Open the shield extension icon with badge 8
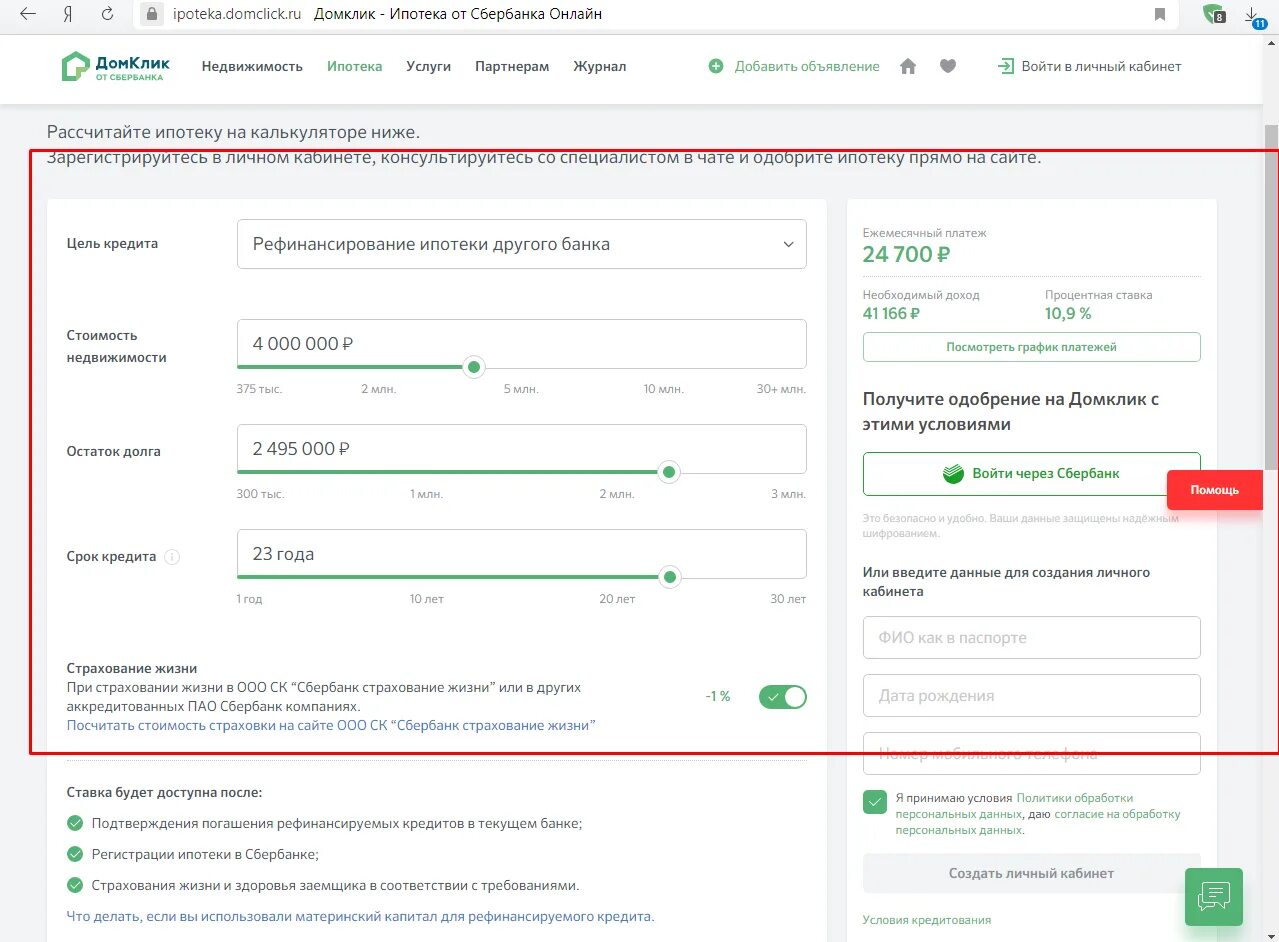 click(1214, 14)
